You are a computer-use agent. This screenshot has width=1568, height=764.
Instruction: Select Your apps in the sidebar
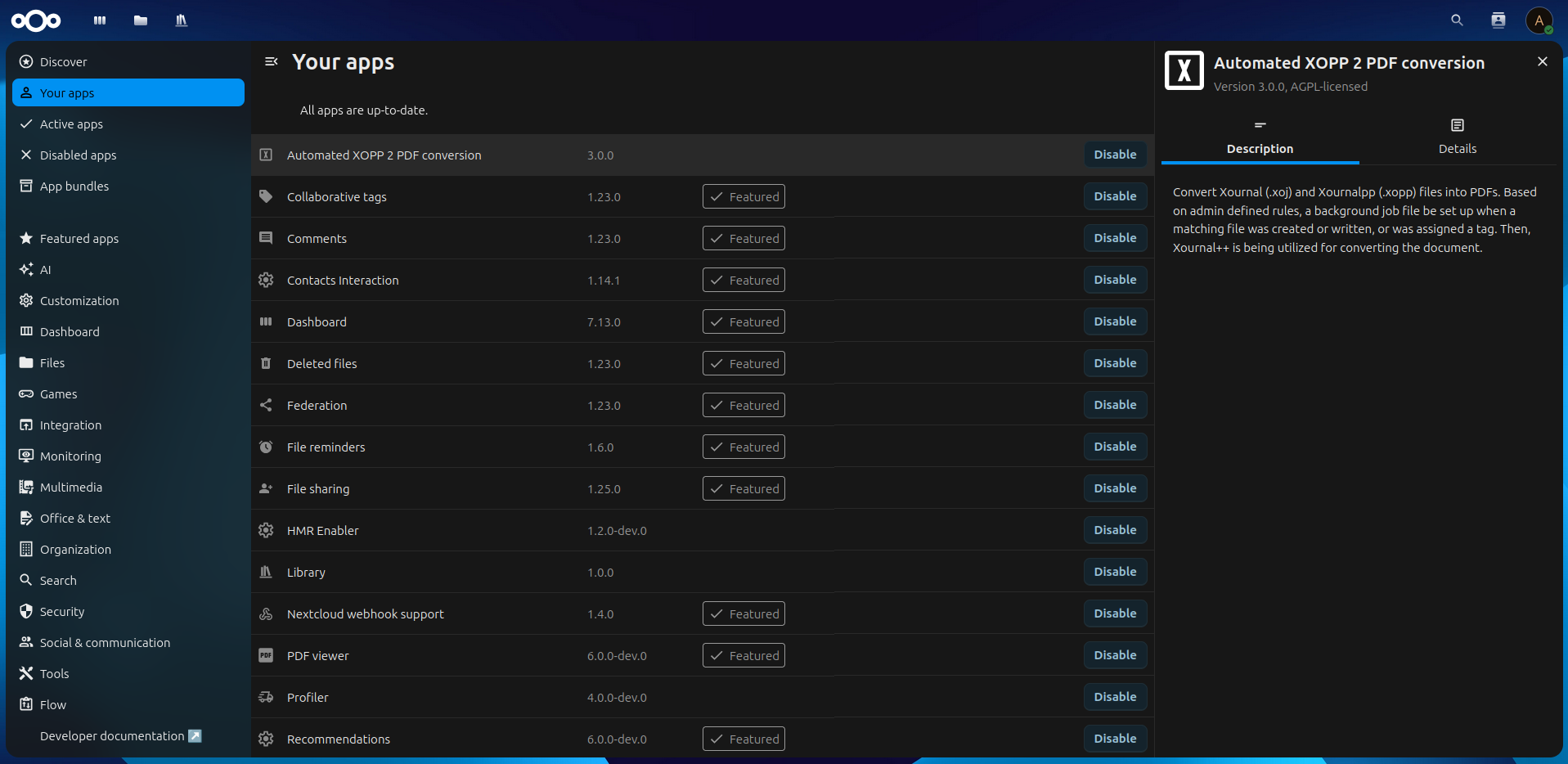(128, 92)
